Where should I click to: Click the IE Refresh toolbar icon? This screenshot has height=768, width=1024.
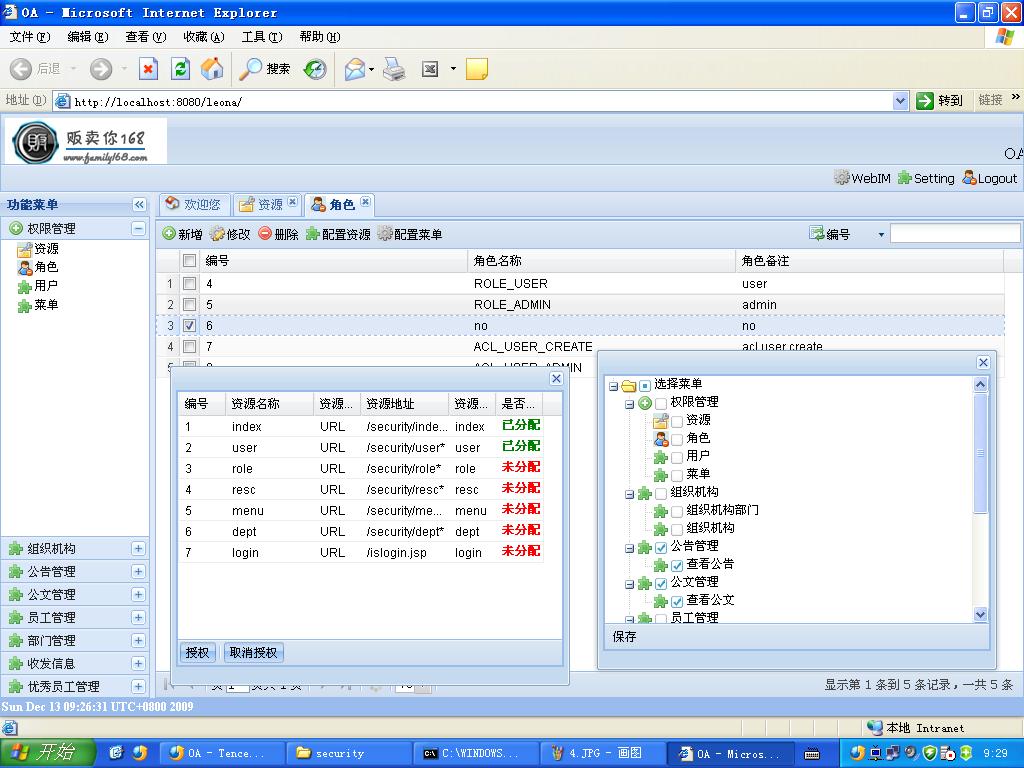(180, 69)
